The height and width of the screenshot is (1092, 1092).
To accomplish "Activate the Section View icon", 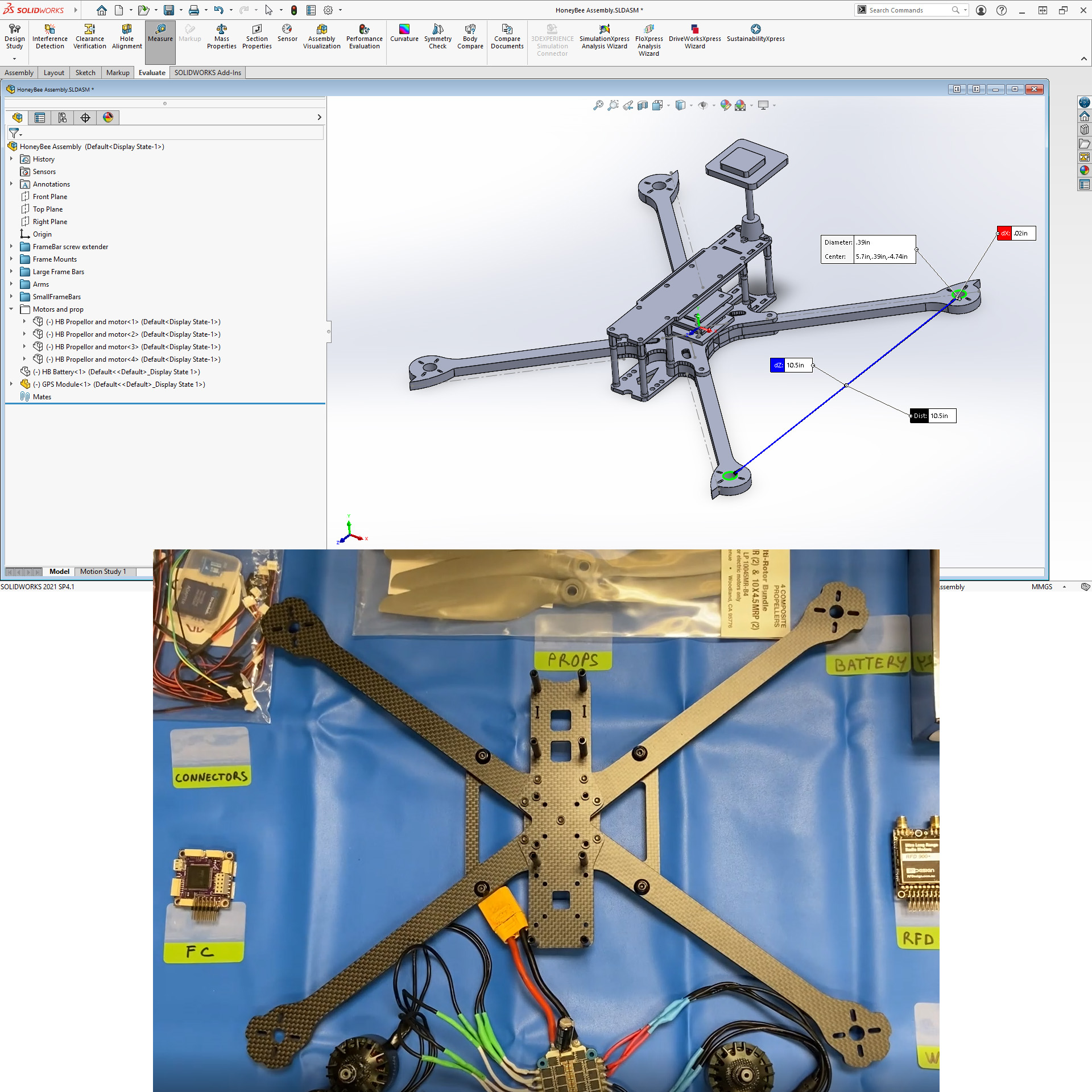I will click(x=643, y=105).
